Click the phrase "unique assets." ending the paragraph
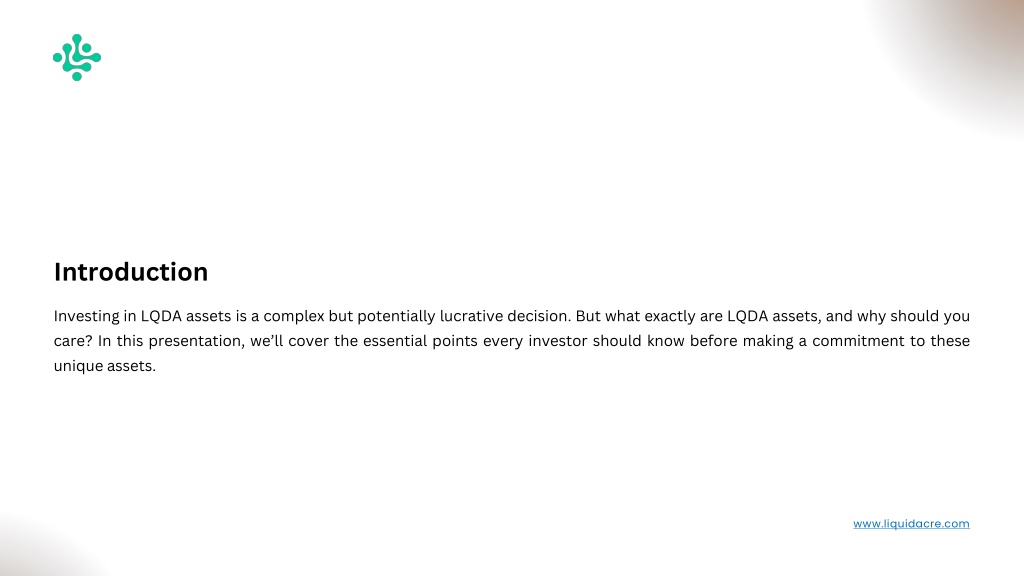 tap(104, 366)
